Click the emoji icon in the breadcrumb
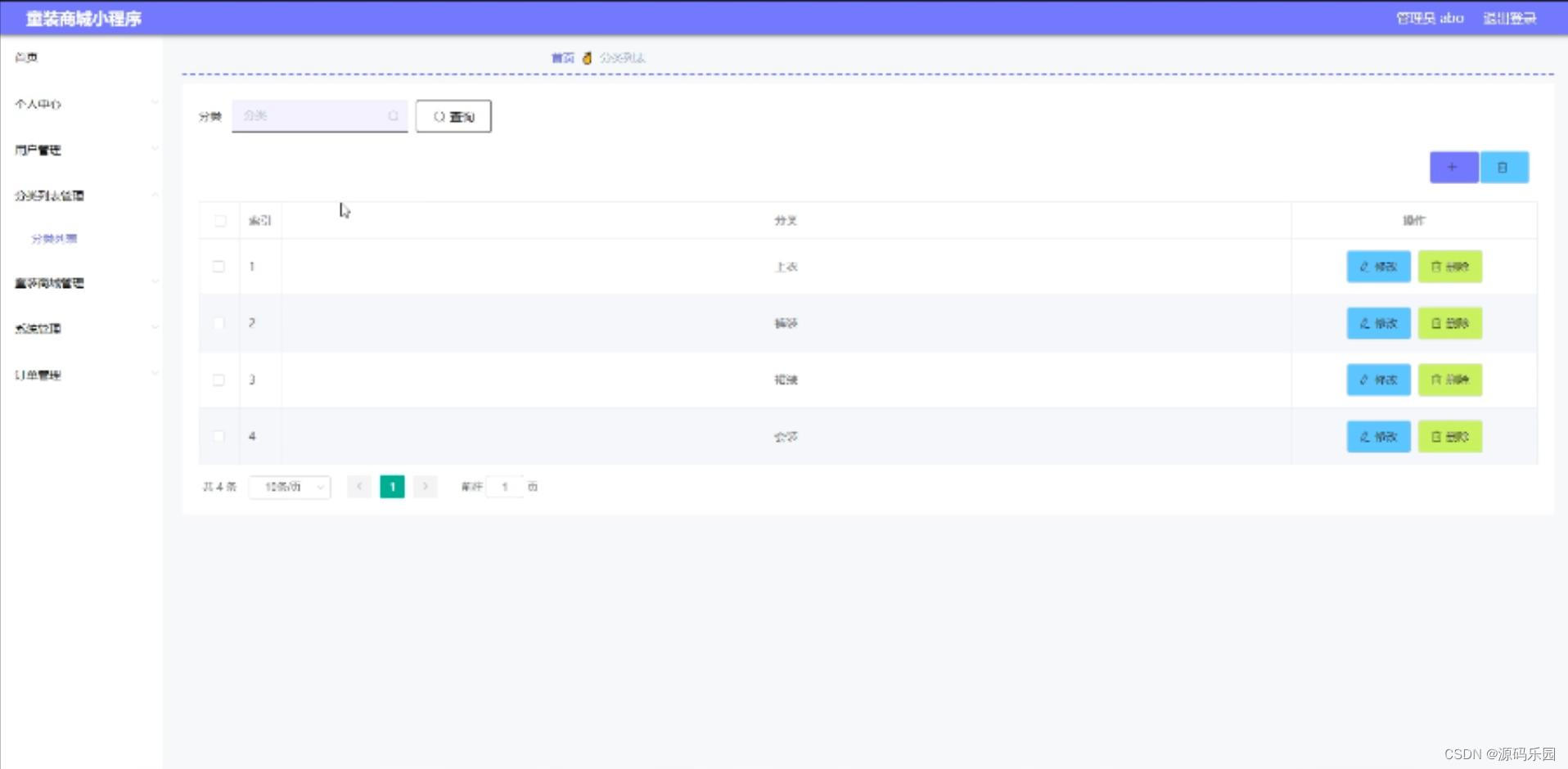 coord(587,58)
